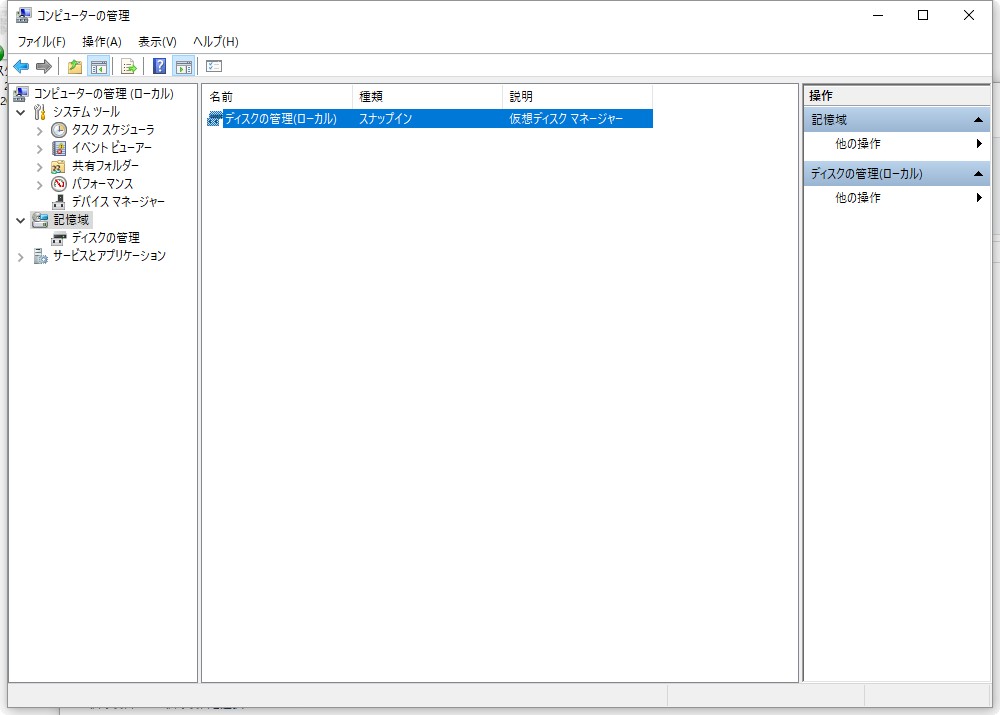
Task: Select サービスとアプリケーション in the tree
Action: click(109, 256)
